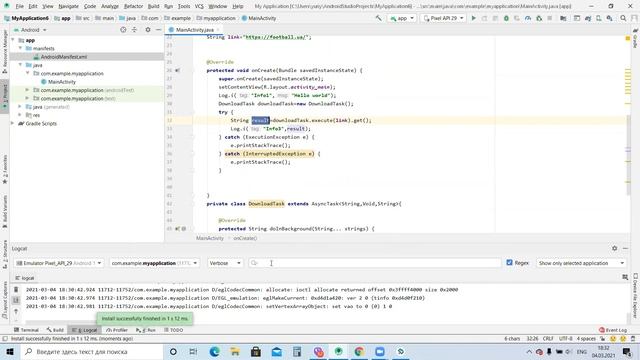Open the Logcat settings gear
640x360 pixels.
click(x=615, y=248)
